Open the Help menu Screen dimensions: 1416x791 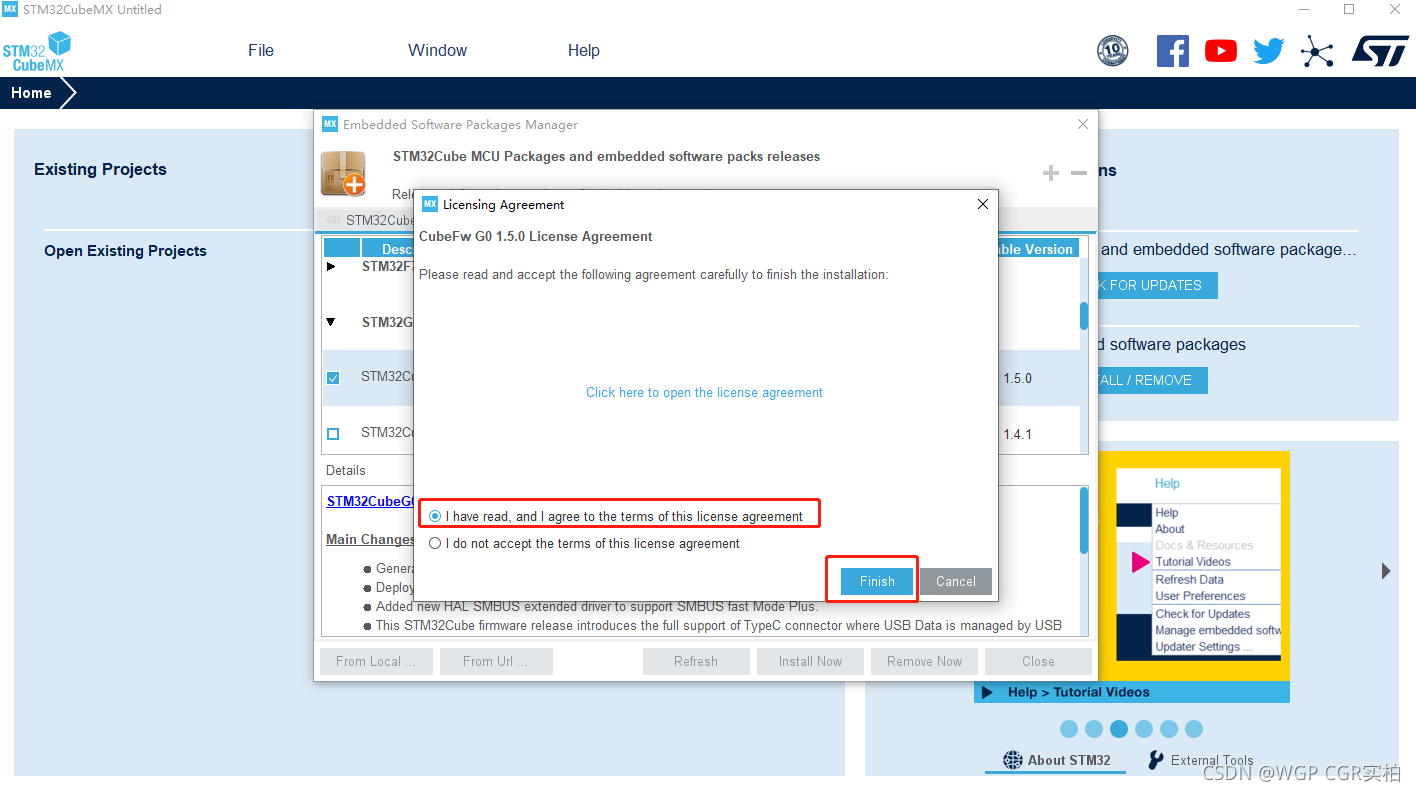[x=583, y=51]
